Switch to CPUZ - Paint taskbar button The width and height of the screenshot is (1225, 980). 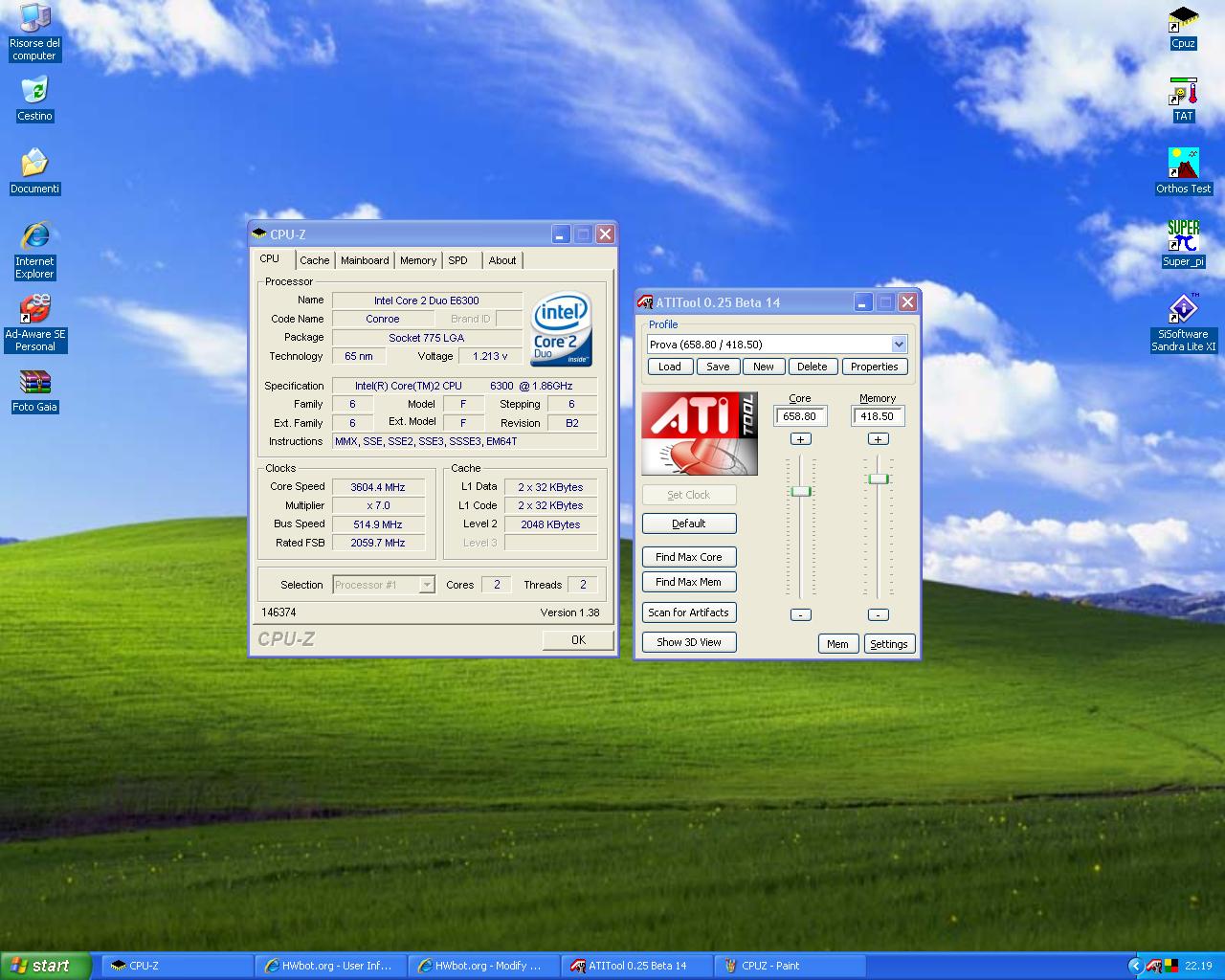790,966
